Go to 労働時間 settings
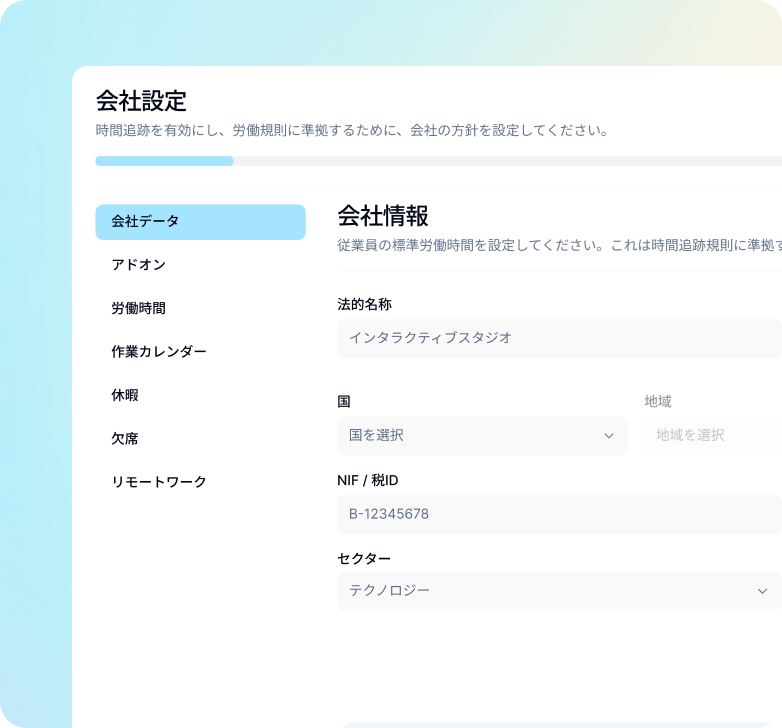The width and height of the screenshot is (782, 728). [x=139, y=308]
